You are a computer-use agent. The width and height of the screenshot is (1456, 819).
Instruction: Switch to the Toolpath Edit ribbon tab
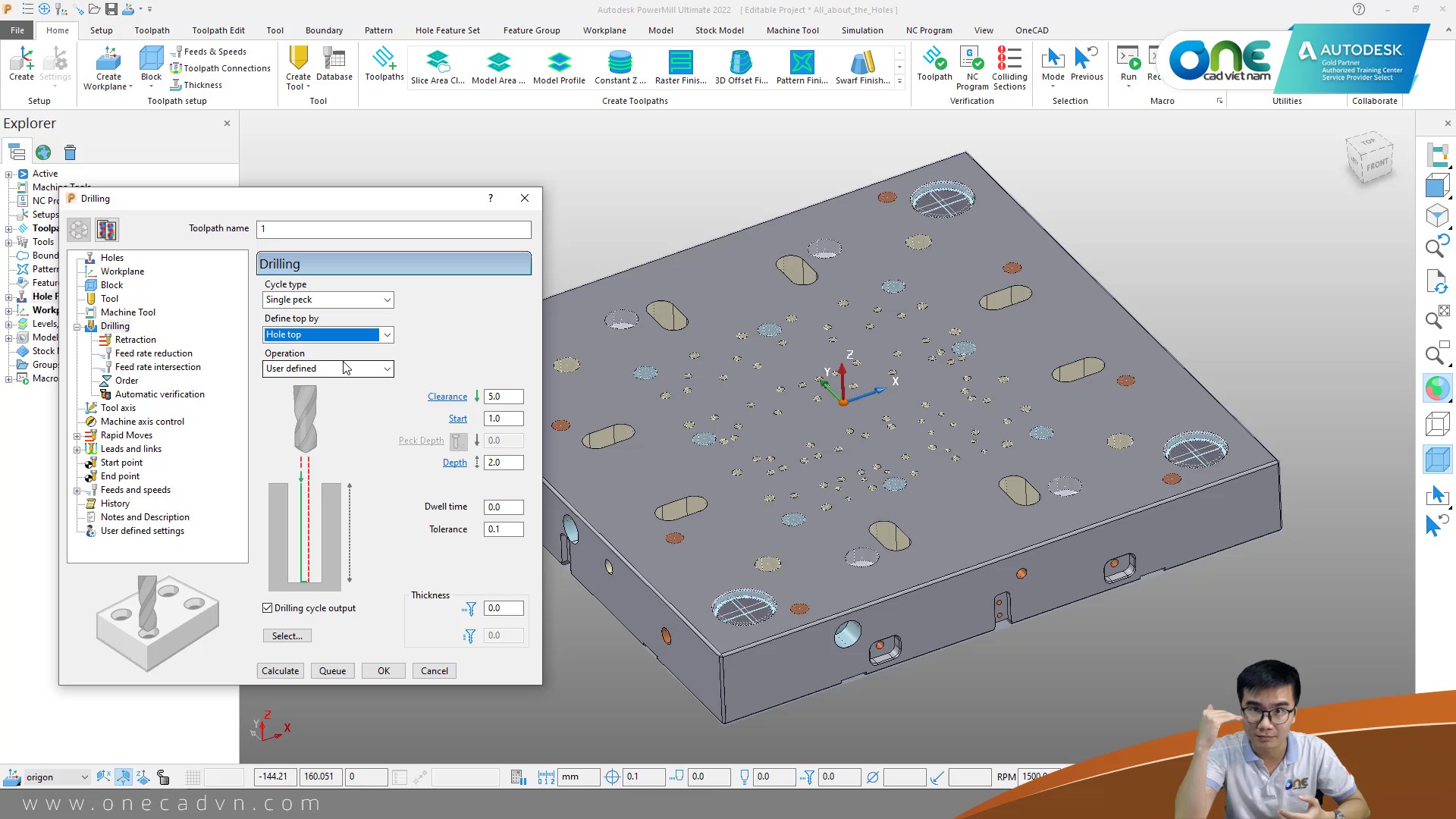(x=218, y=30)
